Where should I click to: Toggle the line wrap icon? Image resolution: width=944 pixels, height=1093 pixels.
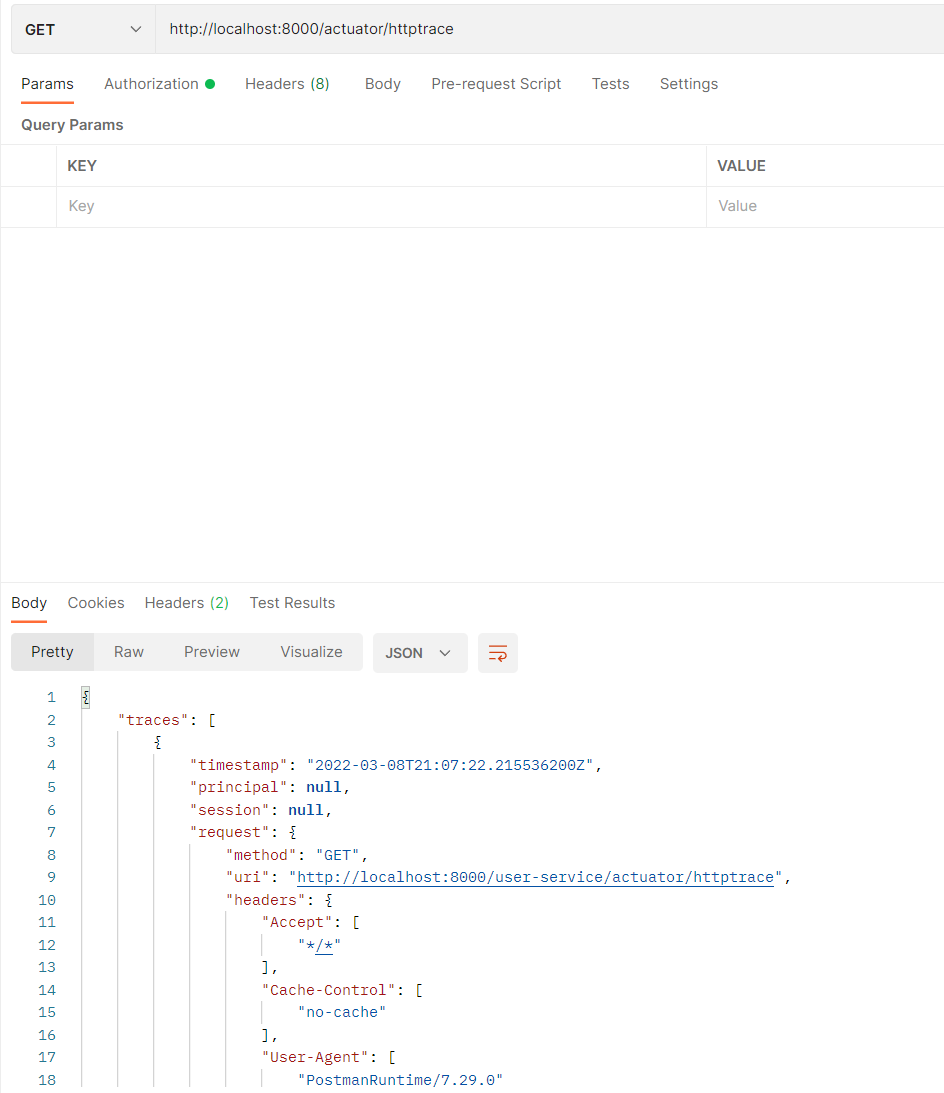point(498,653)
